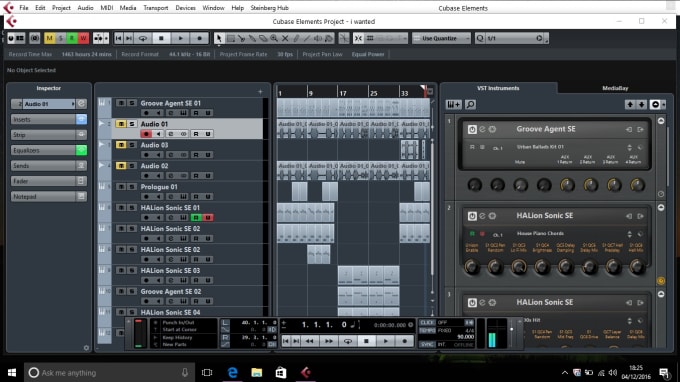Activate first HALion Sonic SE power button

(x=472, y=216)
